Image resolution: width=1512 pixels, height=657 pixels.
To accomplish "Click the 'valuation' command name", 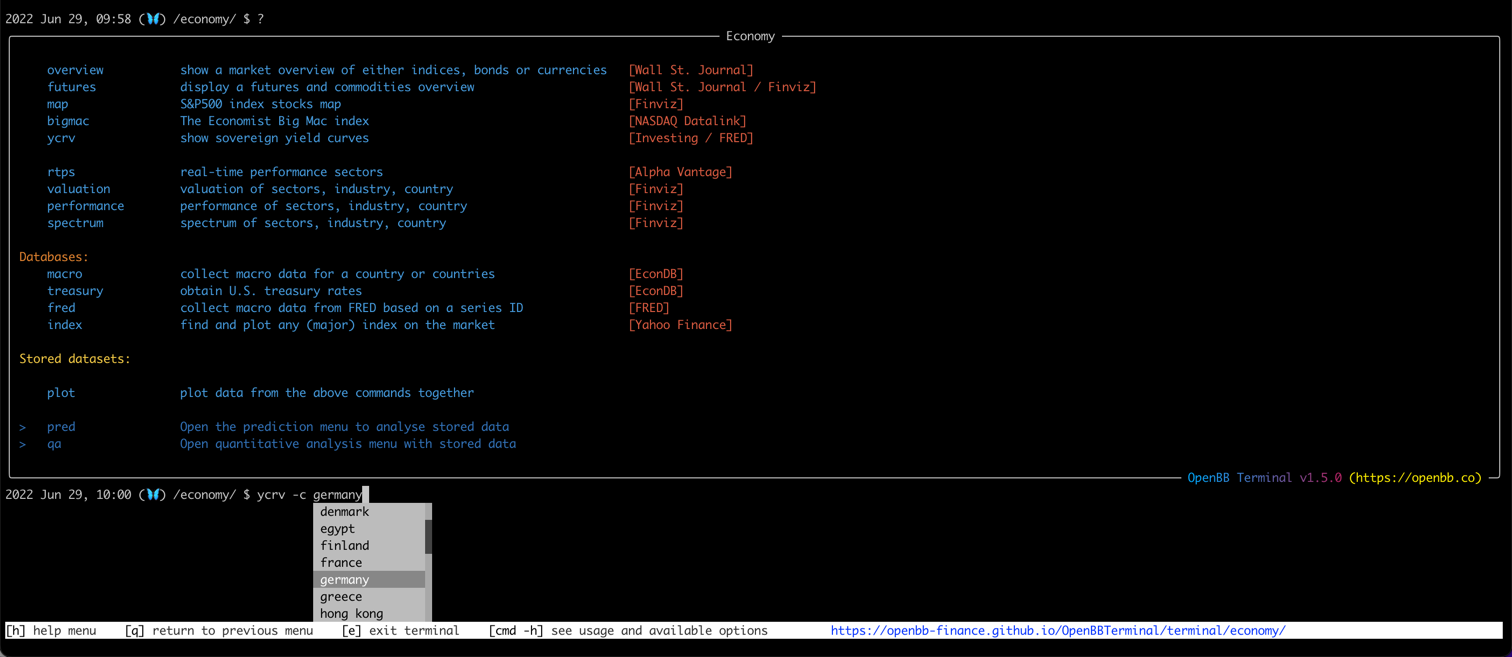I will click(79, 189).
